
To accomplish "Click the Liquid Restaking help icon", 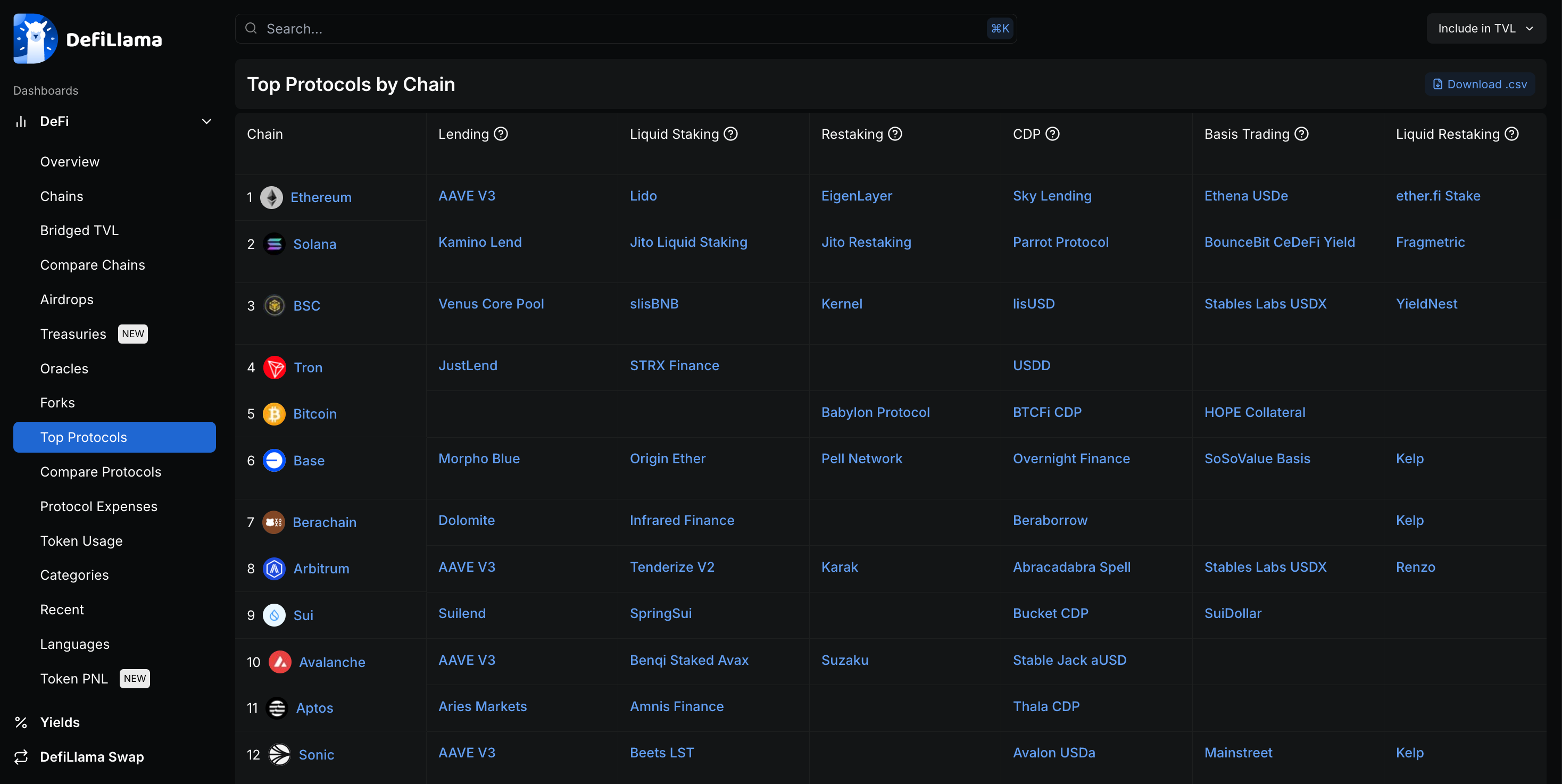I will pyautogui.click(x=1511, y=134).
